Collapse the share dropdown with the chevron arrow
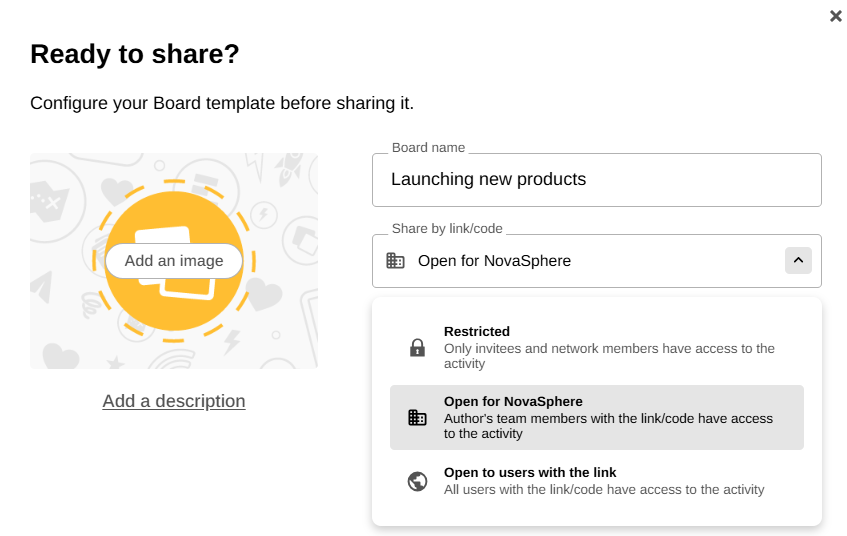This screenshot has height=536, width=847. point(797,261)
